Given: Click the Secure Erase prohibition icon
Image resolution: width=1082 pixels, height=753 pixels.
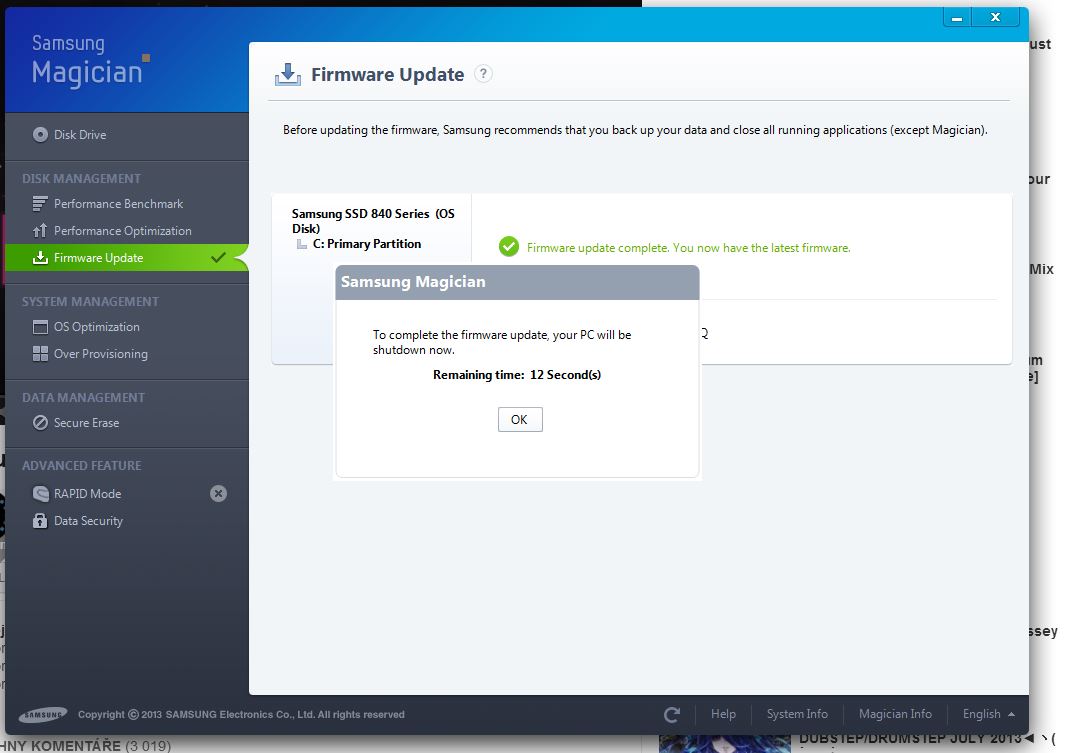Looking at the screenshot, I should tap(40, 422).
